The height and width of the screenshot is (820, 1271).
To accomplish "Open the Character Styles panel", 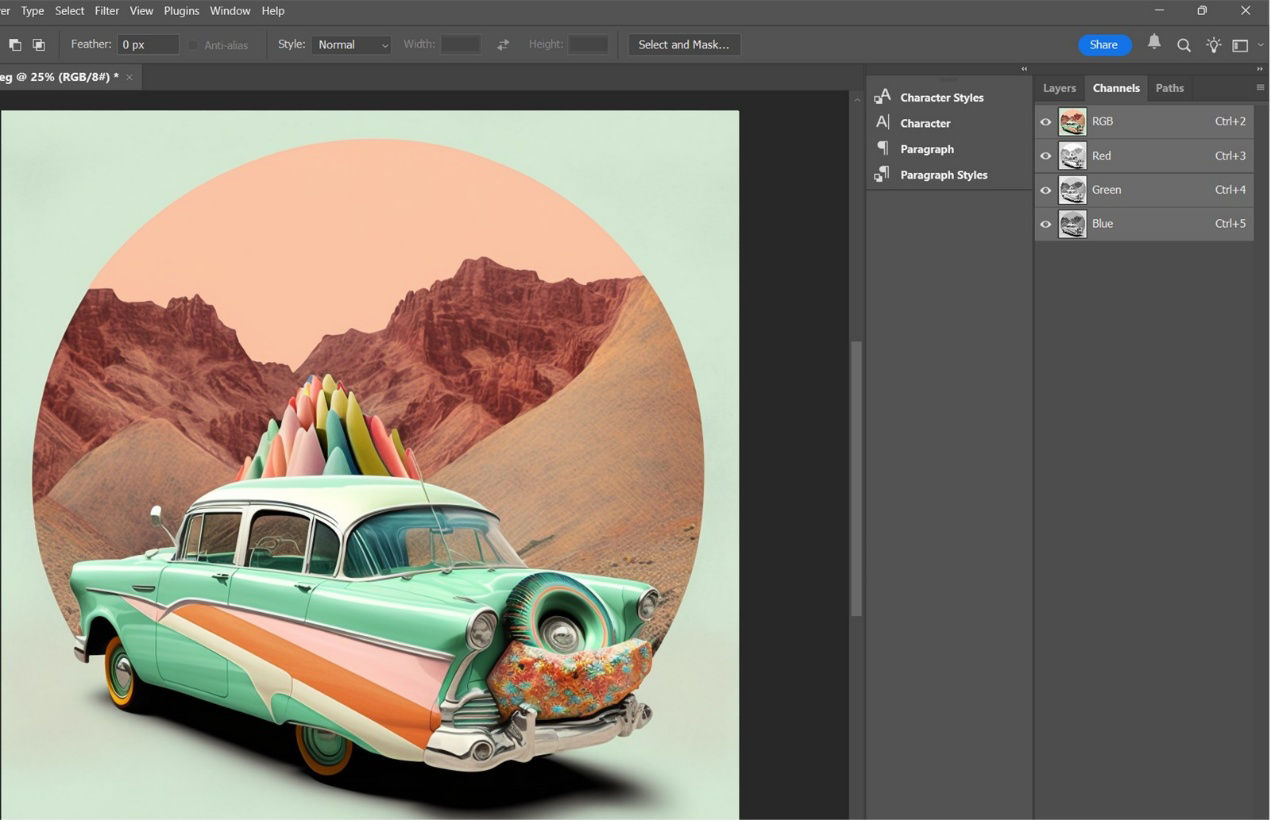I will [940, 97].
